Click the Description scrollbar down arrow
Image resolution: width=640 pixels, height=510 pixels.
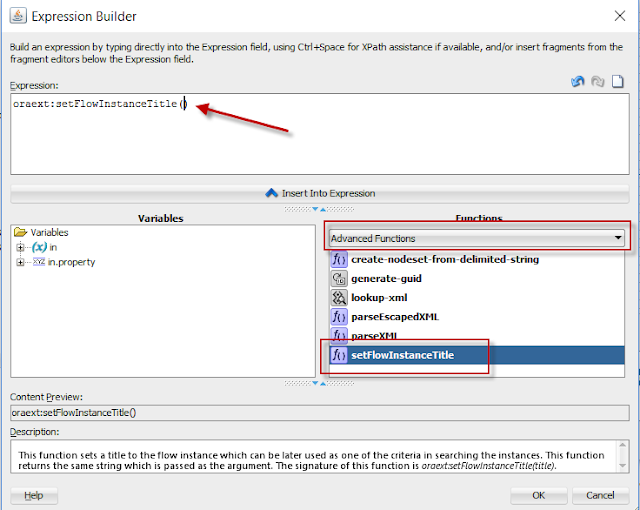622,466
